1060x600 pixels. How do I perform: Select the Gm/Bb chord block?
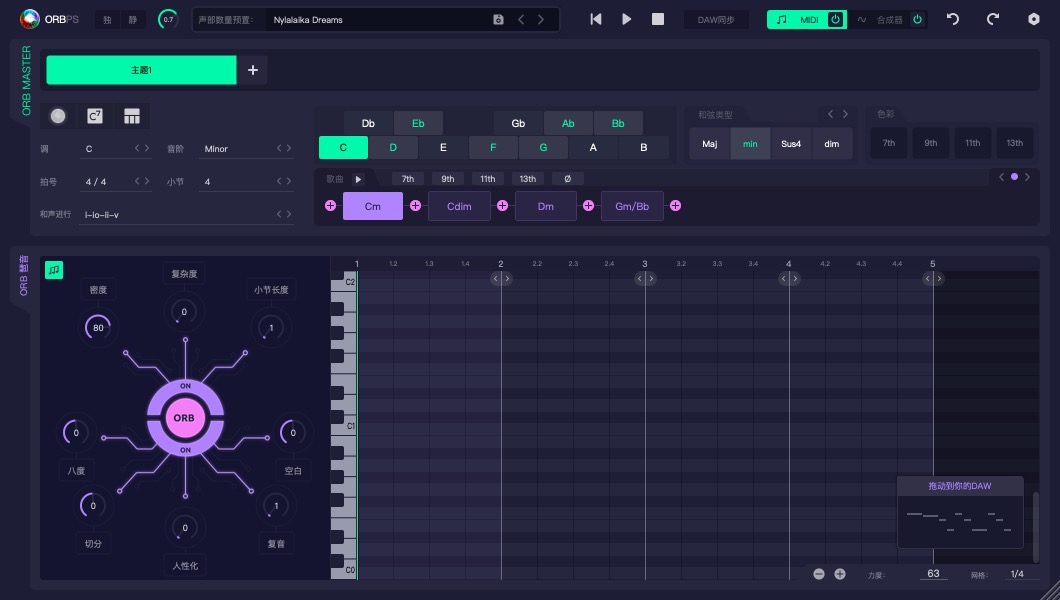[632, 206]
